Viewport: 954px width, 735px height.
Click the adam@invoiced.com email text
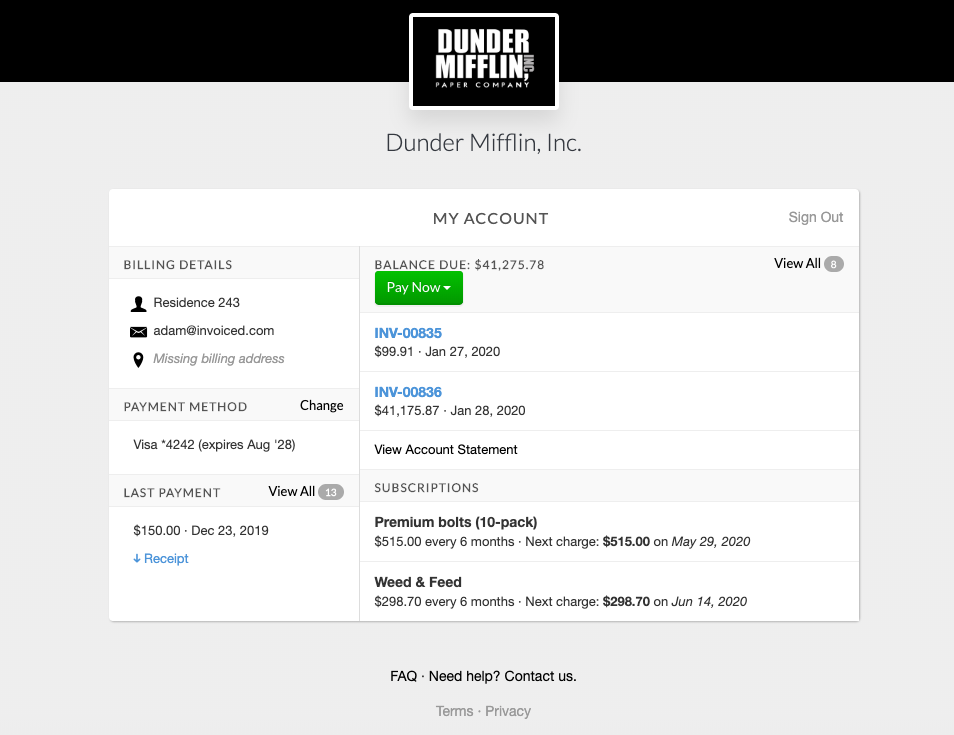[x=214, y=330]
